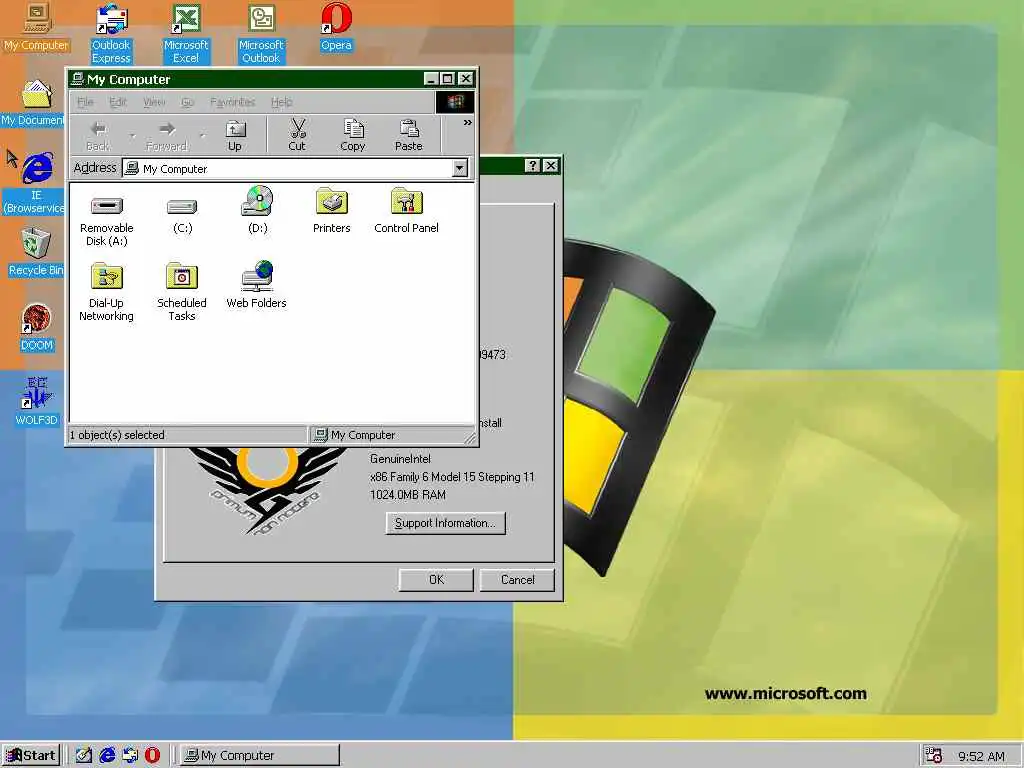Click the Windows logo throbber icon
Viewport: 1024px width, 768px height.
(455, 102)
